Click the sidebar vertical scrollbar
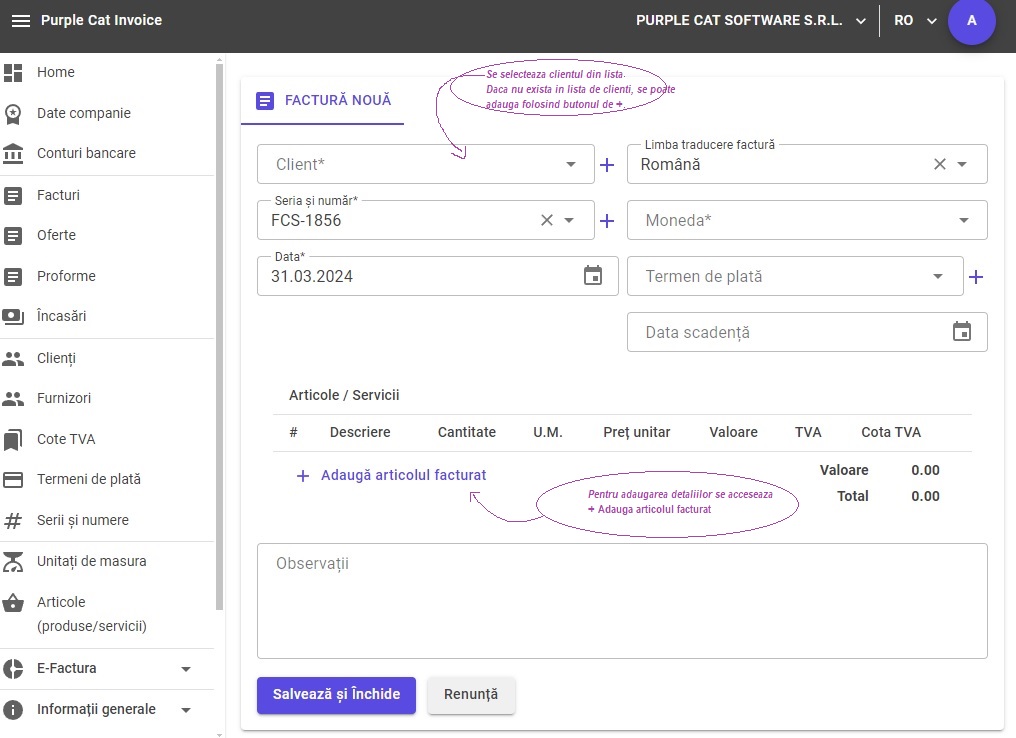The height and width of the screenshot is (738, 1016). pyautogui.click(x=219, y=336)
